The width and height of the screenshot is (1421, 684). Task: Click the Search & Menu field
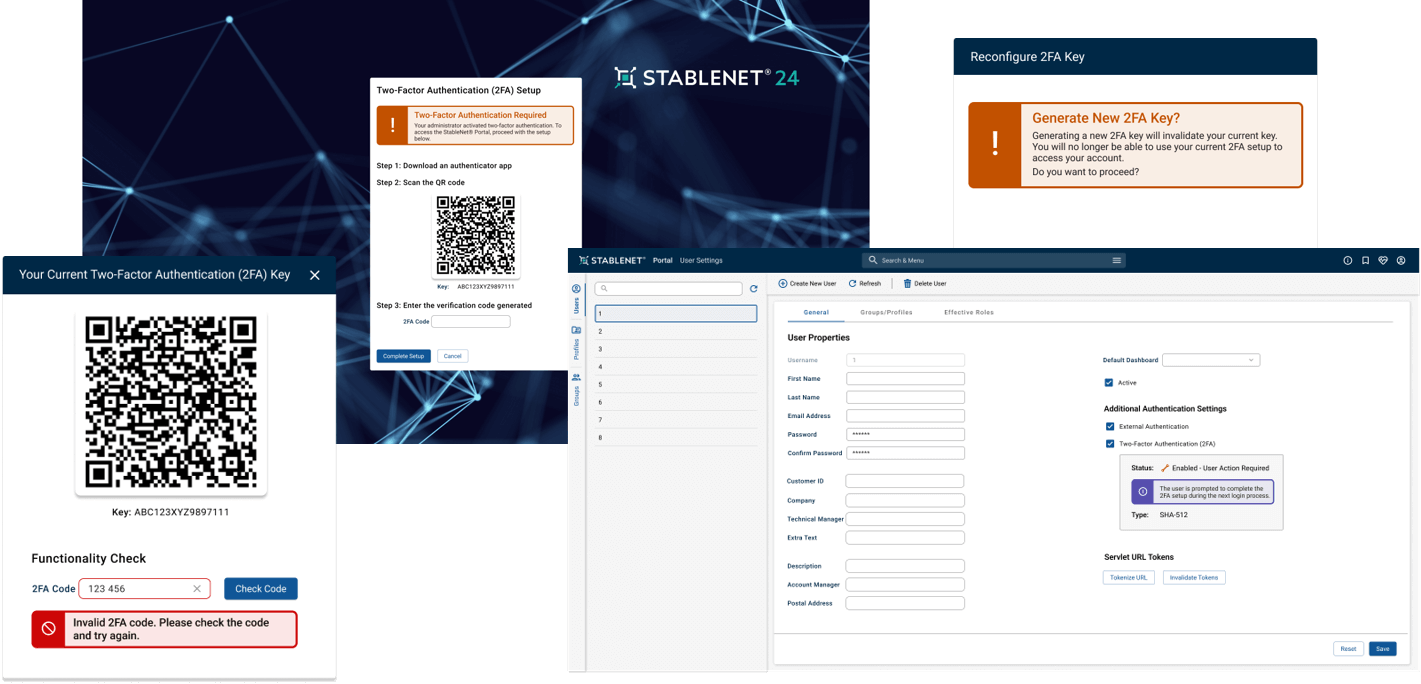[994, 260]
